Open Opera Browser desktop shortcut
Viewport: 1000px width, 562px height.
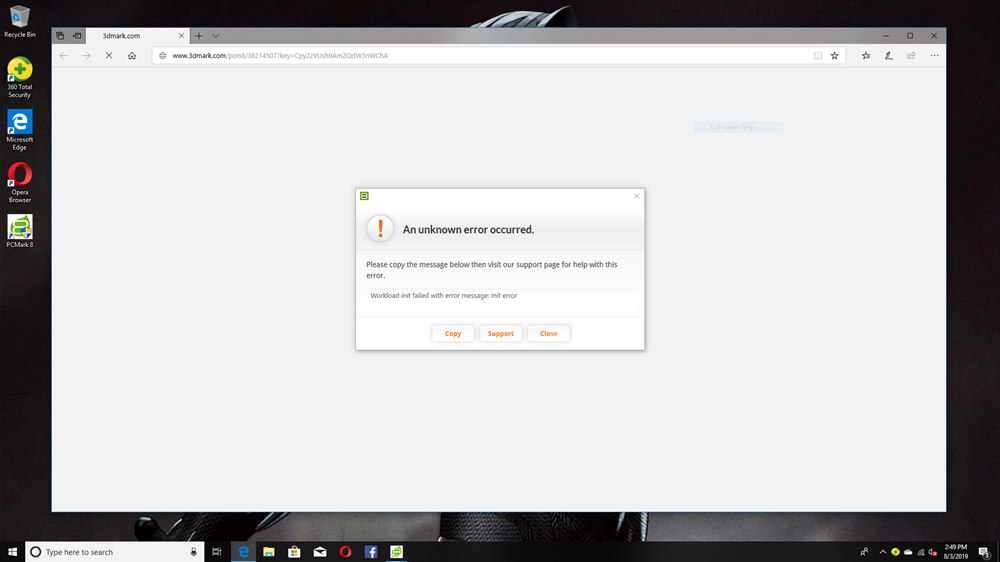click(19, 182)
